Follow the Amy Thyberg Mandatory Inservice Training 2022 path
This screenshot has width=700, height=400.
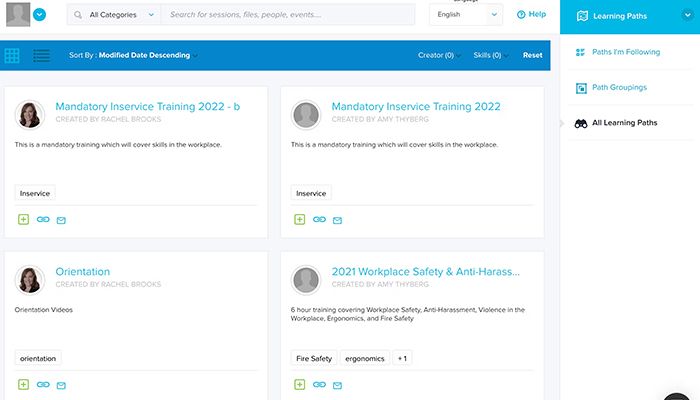coord(300,219)
